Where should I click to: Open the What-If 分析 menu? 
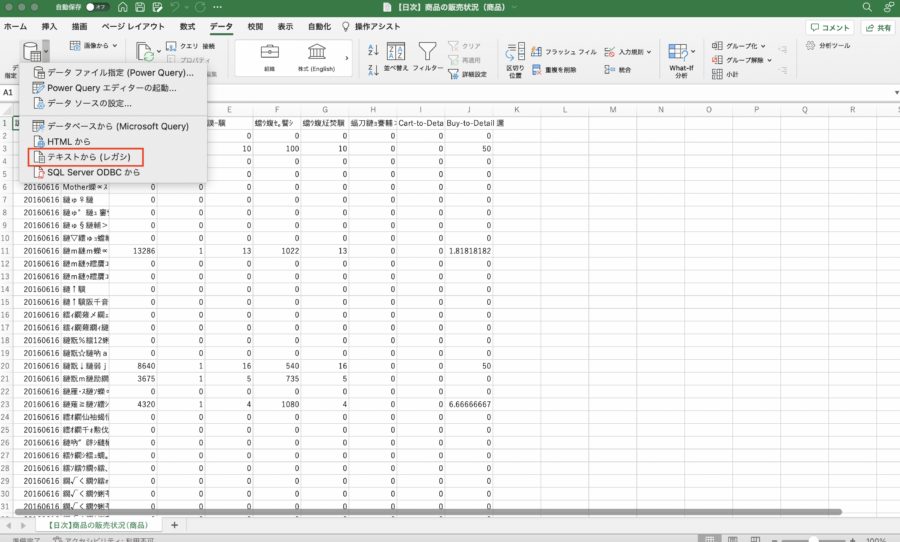coord(681,60)
